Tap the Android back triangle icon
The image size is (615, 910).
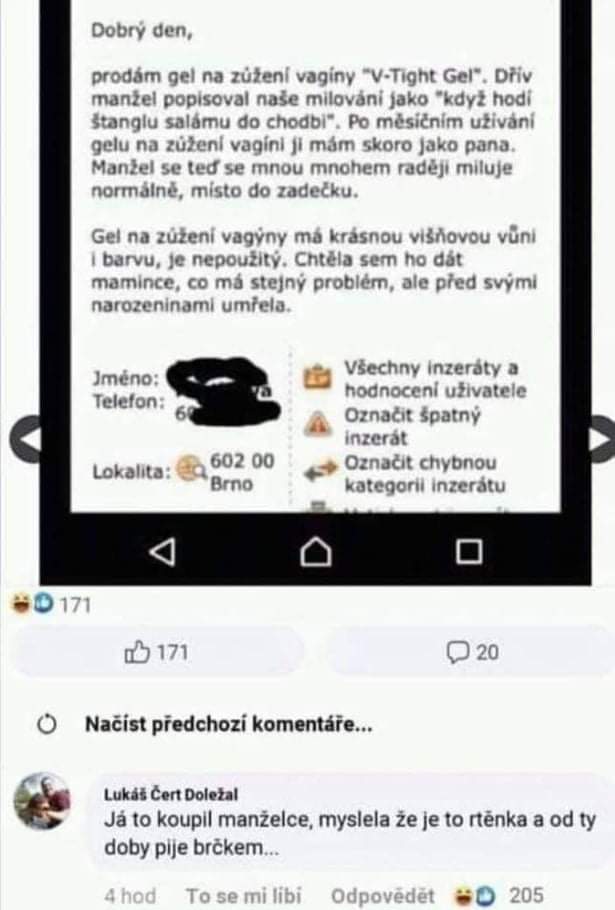coord(162,551)
